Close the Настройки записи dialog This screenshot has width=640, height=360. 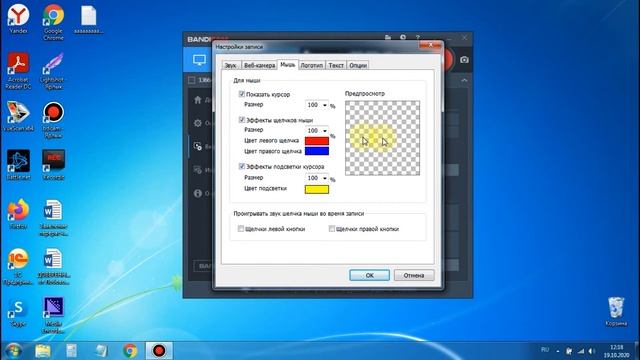click(x=431, y=45)
